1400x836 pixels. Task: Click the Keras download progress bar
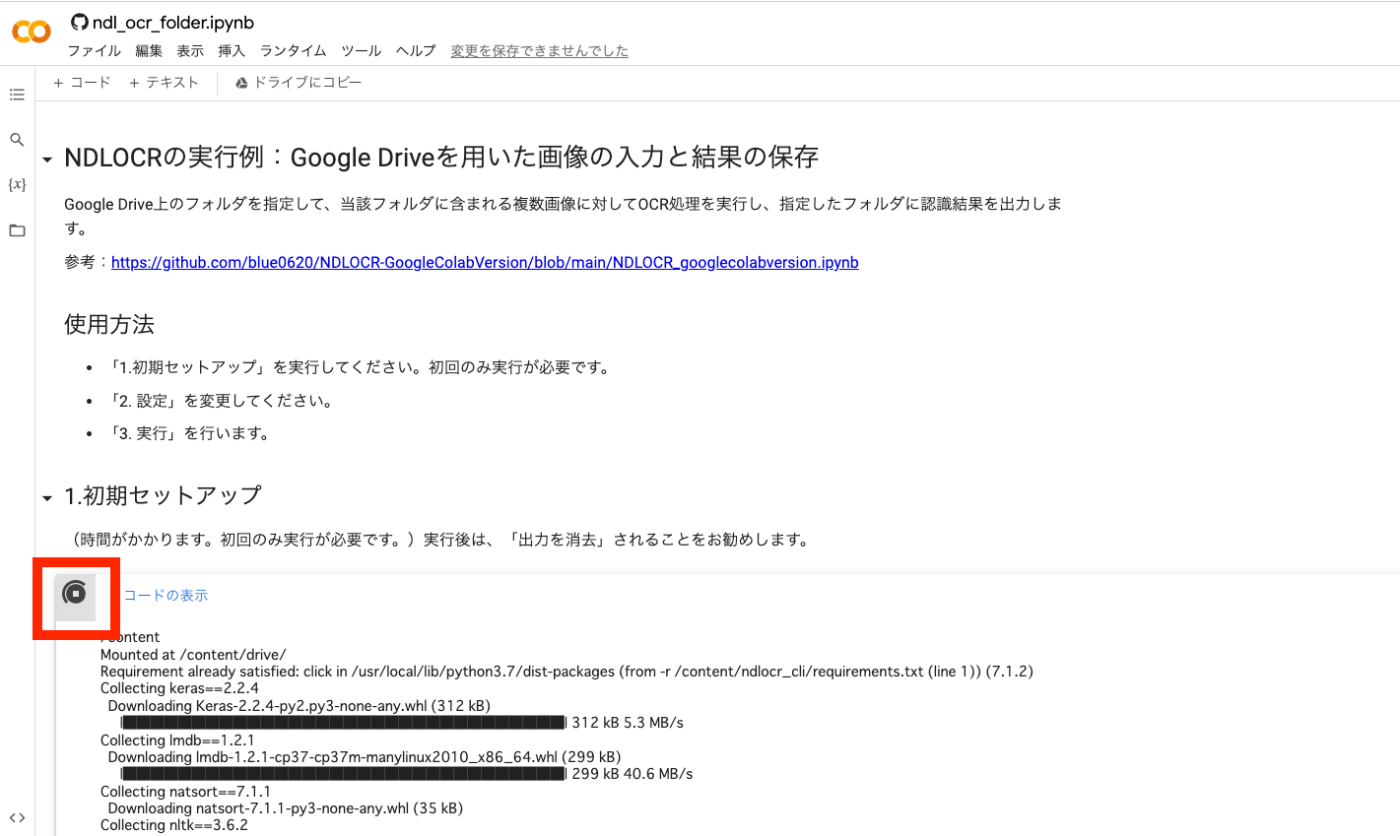click(344, 722)
